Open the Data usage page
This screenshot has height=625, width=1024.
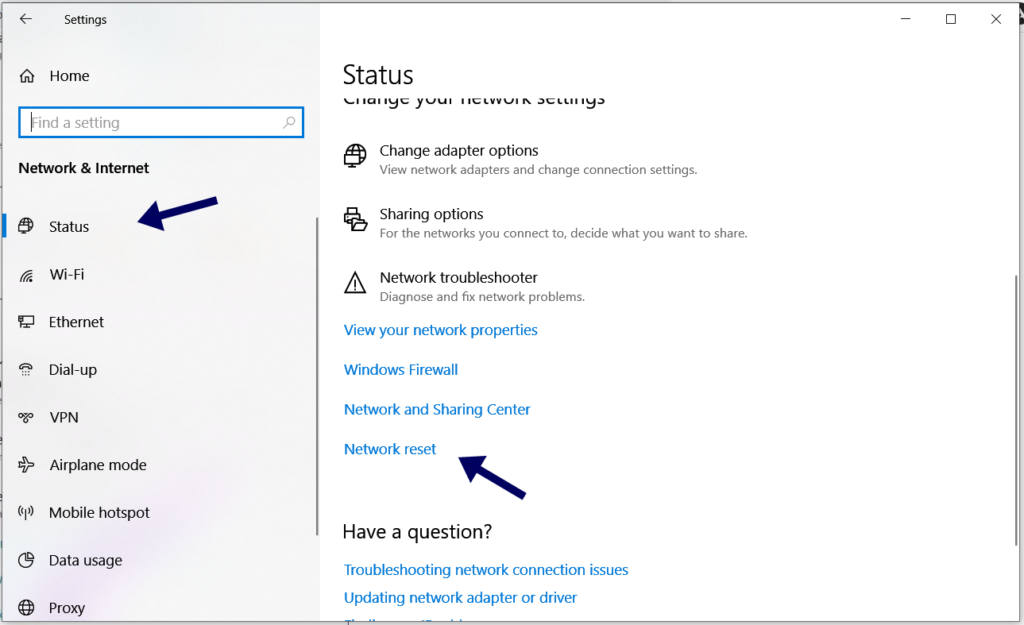pyautogui.click(x=85, y=560)
